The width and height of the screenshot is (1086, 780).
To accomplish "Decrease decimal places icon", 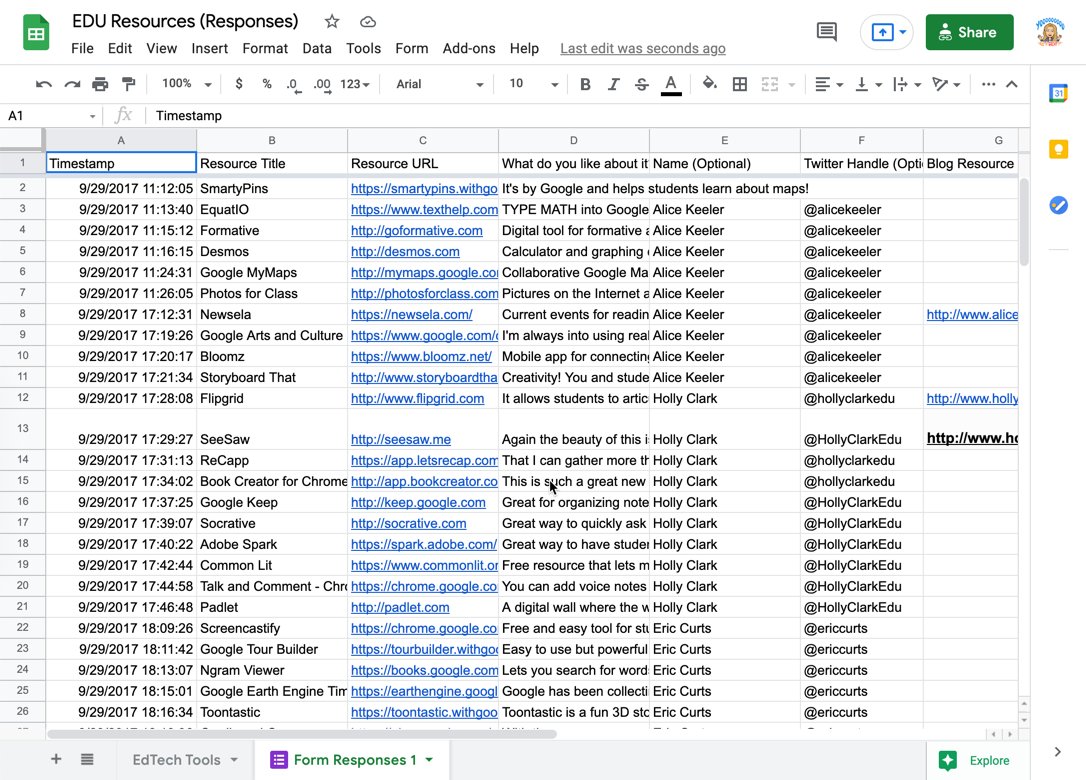I will 294,85.
